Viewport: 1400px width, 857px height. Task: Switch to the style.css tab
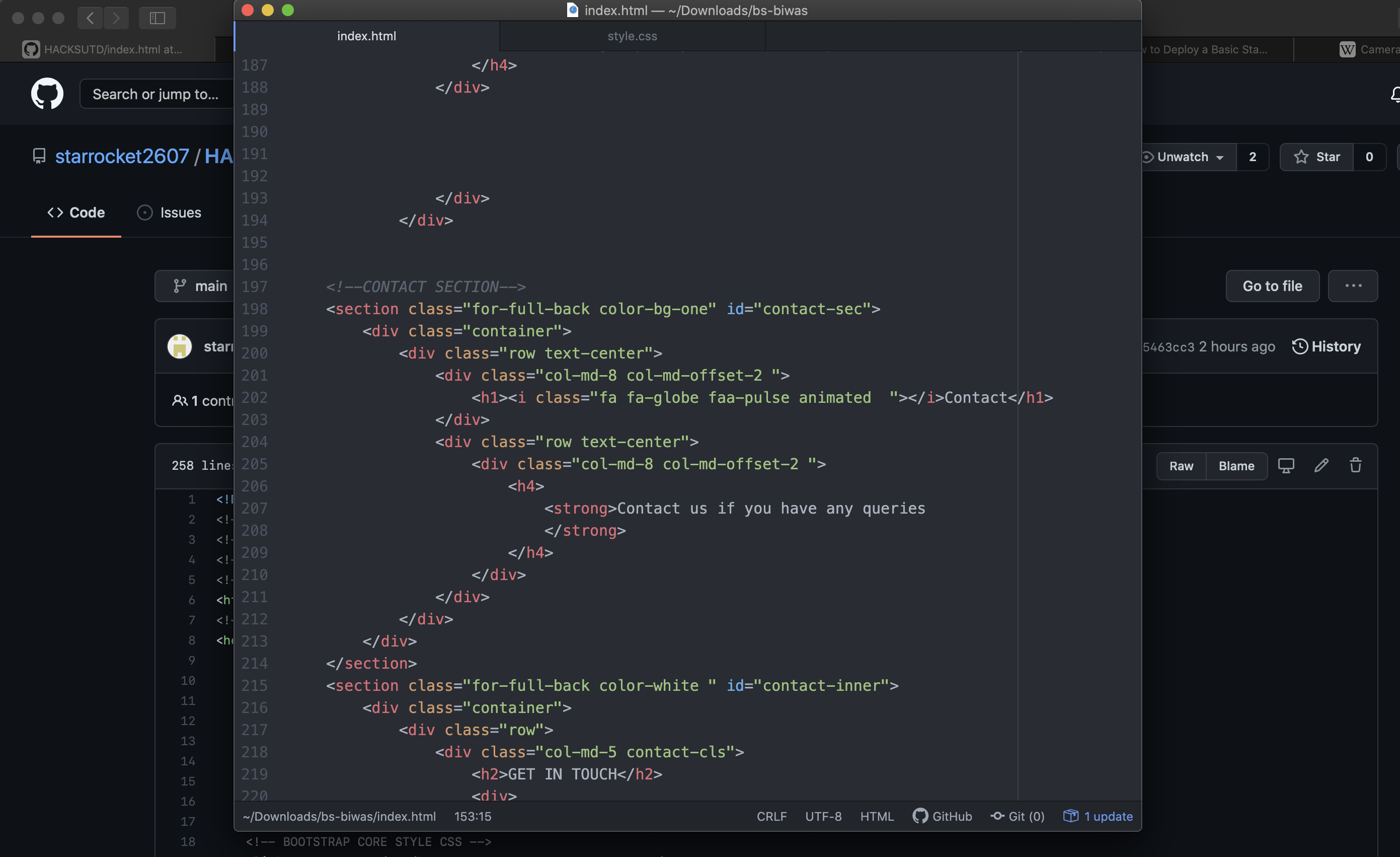(x=632, y=36)
